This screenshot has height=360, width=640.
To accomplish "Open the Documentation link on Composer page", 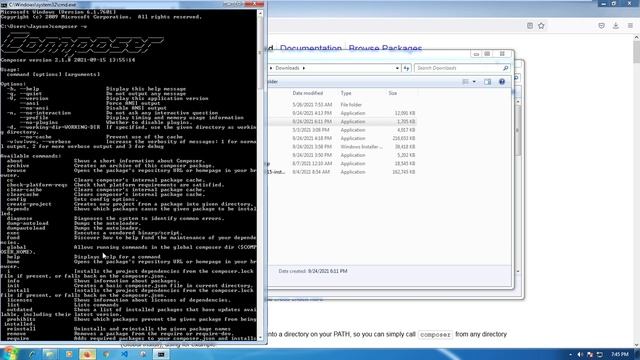I will pos(311,48).
